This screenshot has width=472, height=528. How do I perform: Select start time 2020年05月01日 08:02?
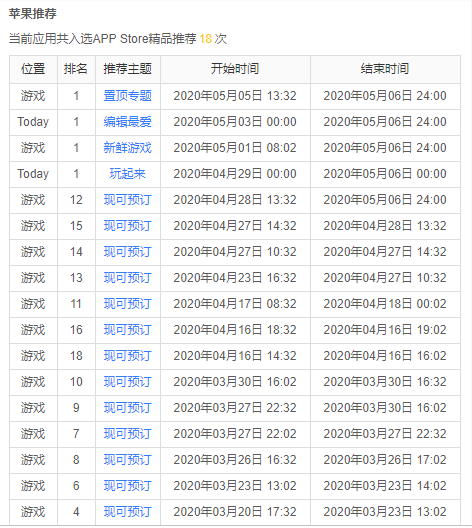[235, 148]
